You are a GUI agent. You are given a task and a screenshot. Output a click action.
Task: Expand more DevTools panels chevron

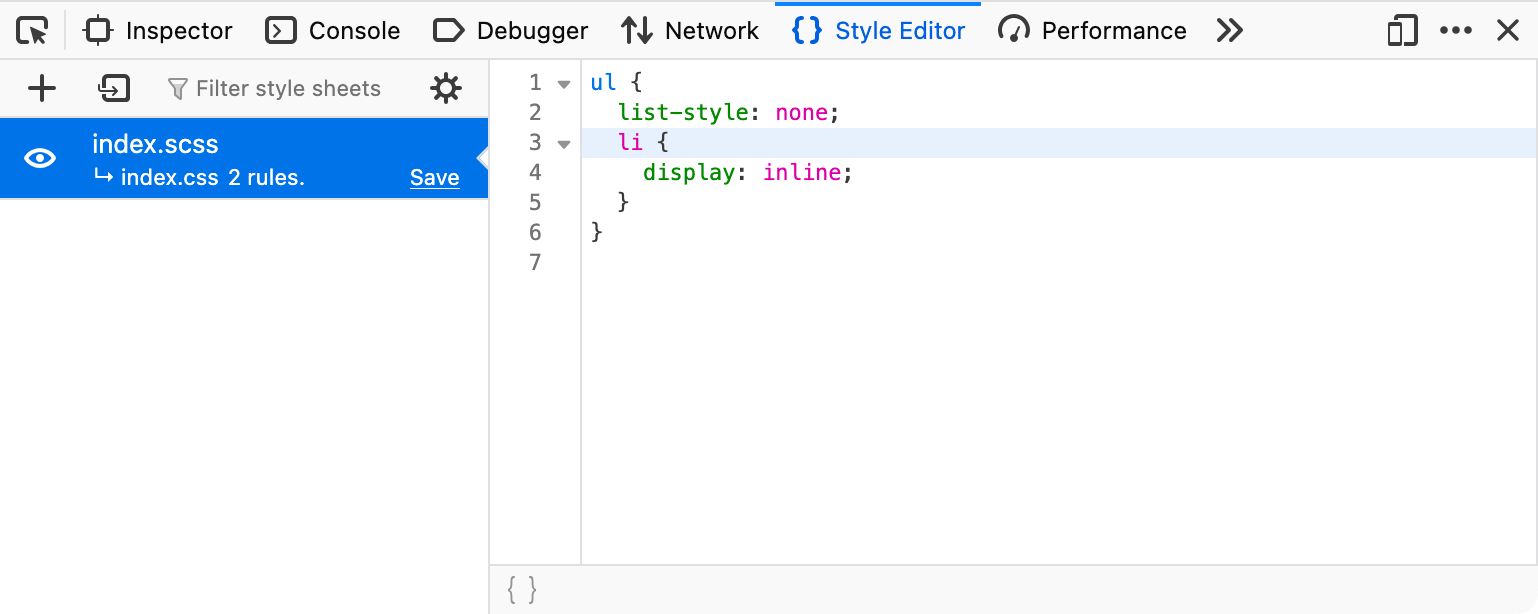[x=1229, y=30]
